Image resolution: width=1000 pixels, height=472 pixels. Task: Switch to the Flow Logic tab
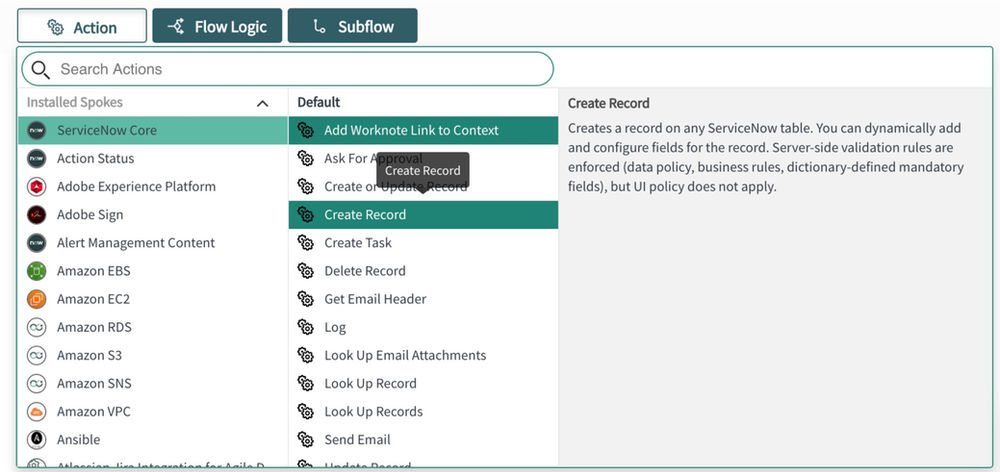217,26
